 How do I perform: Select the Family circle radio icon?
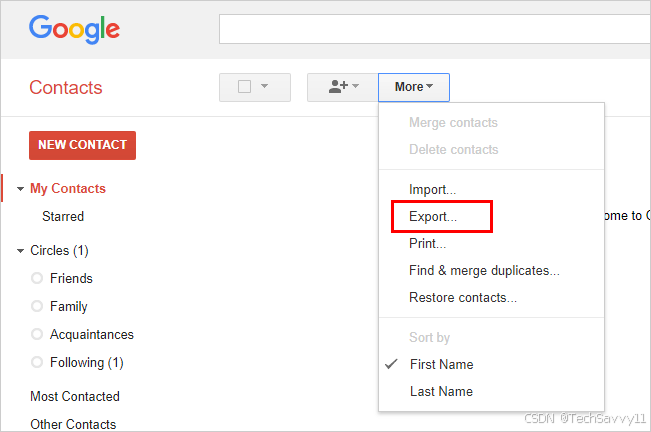[x=37, y=306]
